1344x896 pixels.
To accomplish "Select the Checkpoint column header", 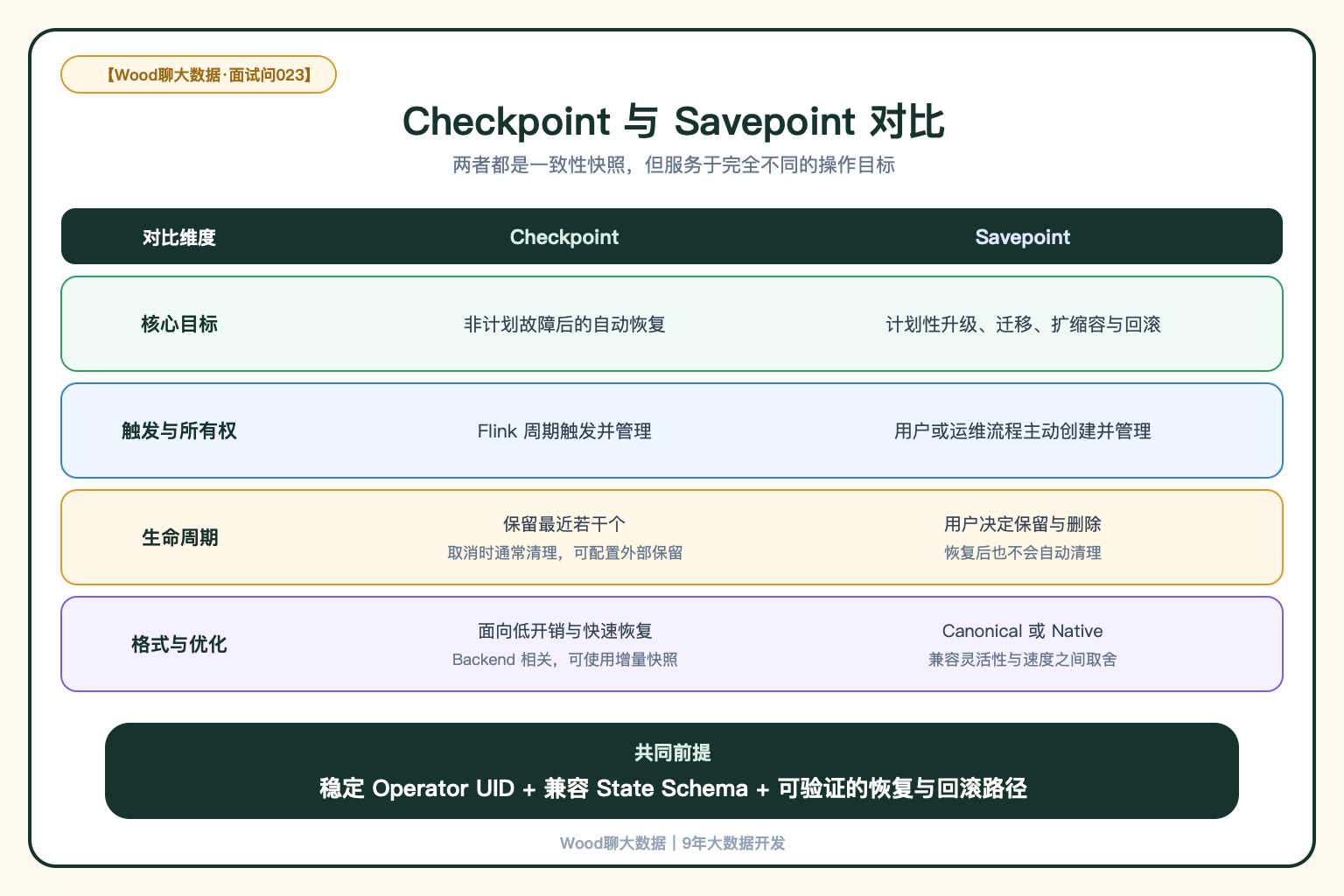I will pyautogui.click(x=564, y=237).
